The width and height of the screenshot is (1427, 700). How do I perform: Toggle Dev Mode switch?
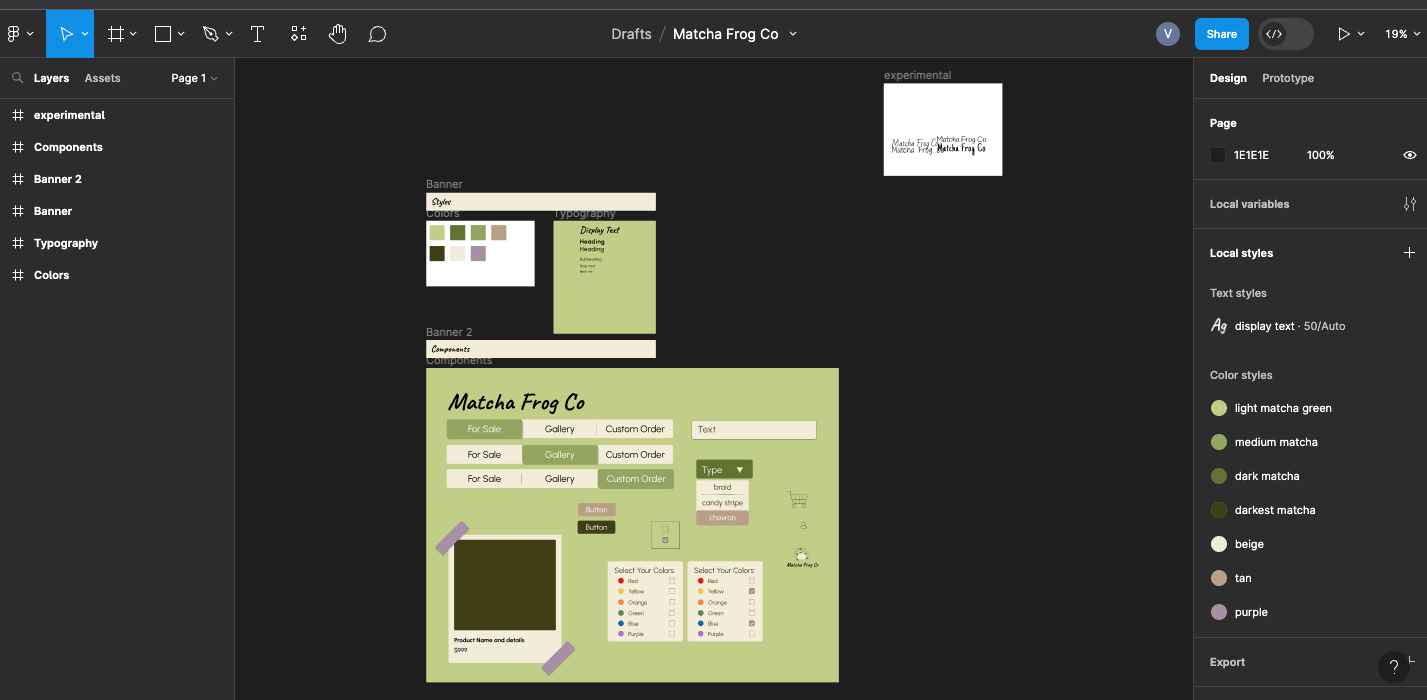click(x=1285, y=34)
